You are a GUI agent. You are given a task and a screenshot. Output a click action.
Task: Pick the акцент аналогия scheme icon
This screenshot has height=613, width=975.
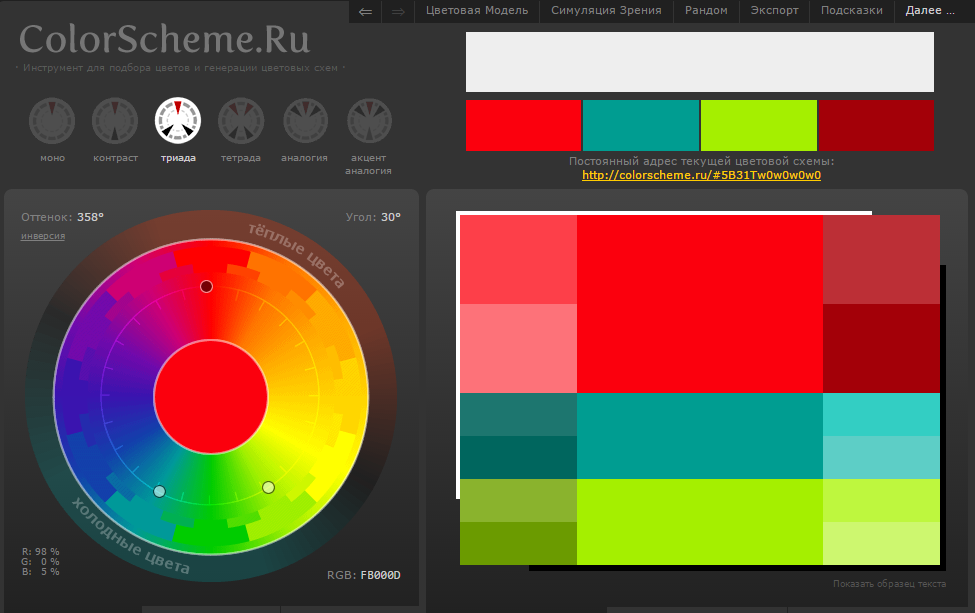369,121
